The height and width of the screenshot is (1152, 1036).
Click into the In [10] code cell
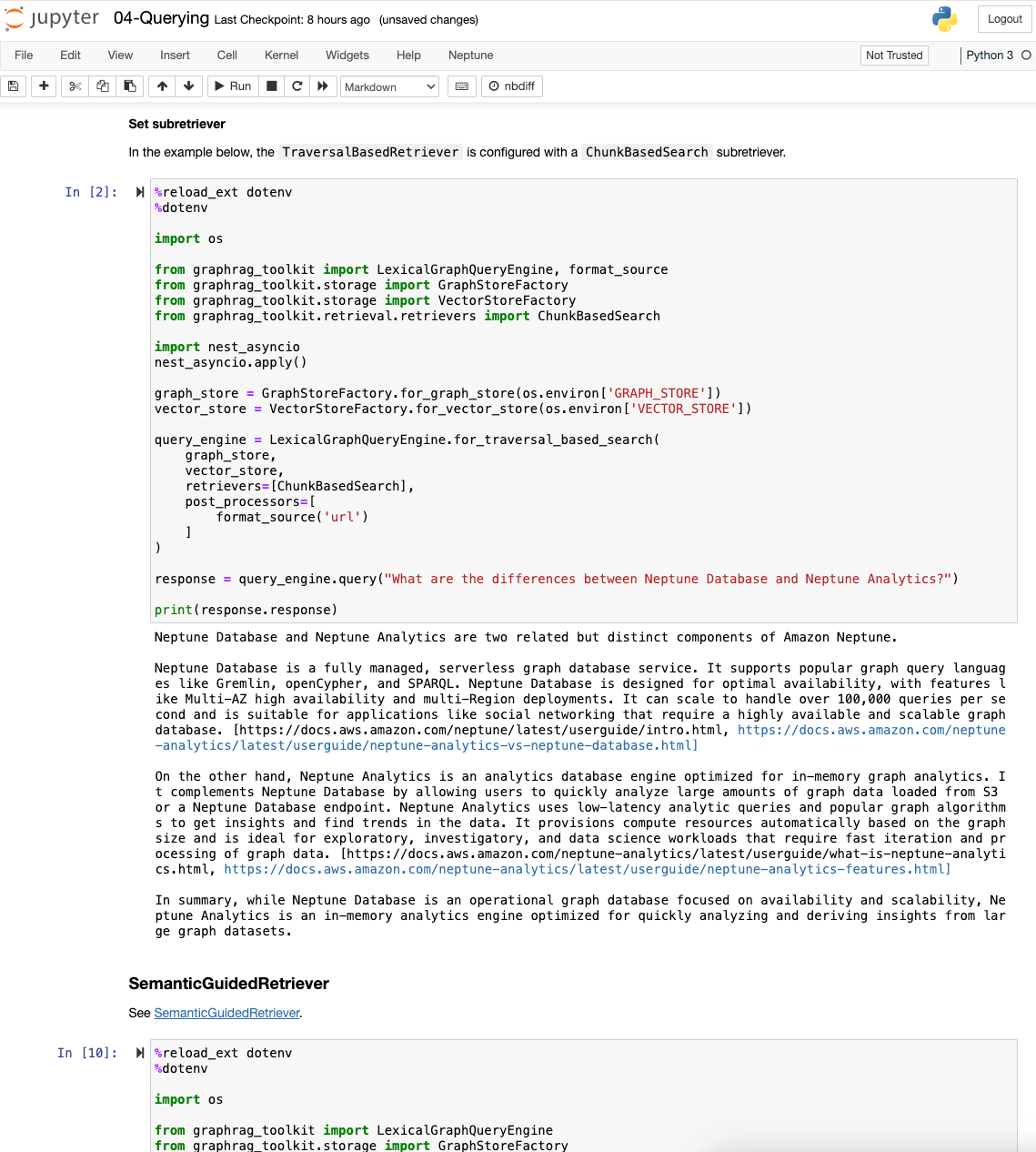[583, 1096]
